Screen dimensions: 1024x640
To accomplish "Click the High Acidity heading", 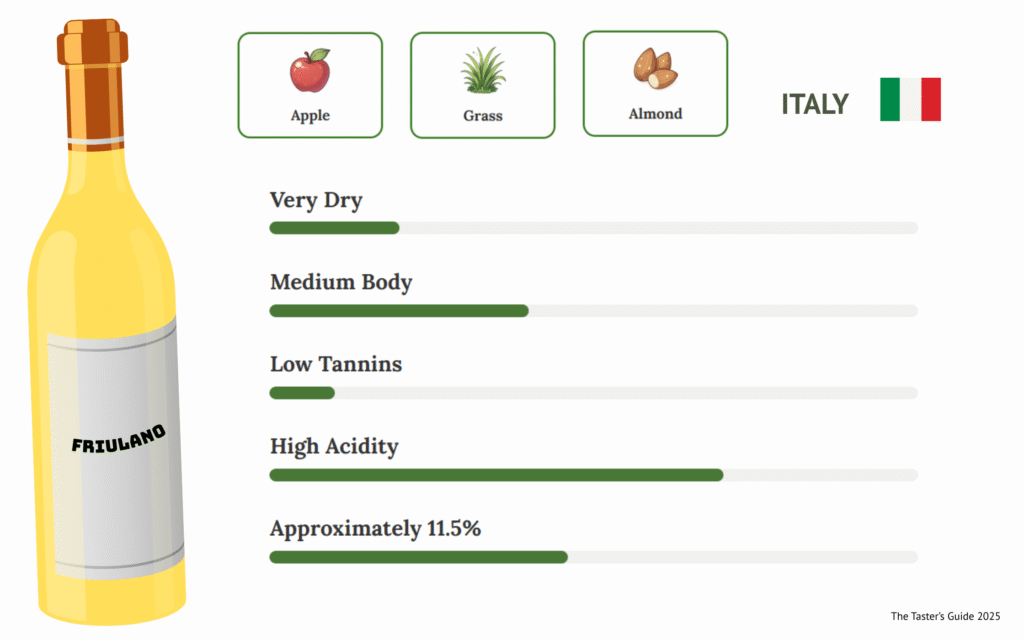I will (334, 447).
